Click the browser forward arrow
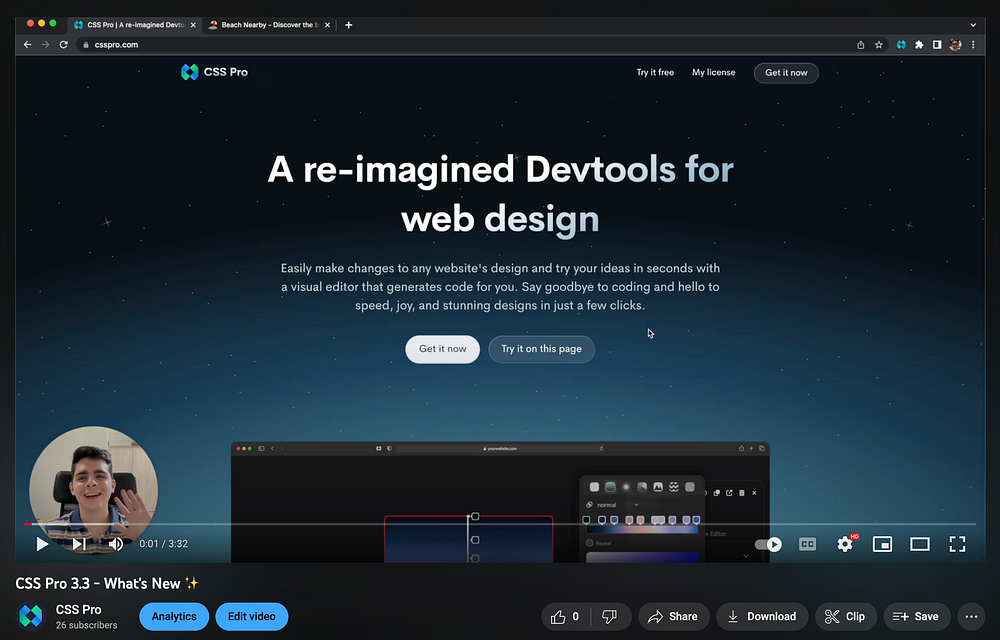 click(x=45, y=45)
